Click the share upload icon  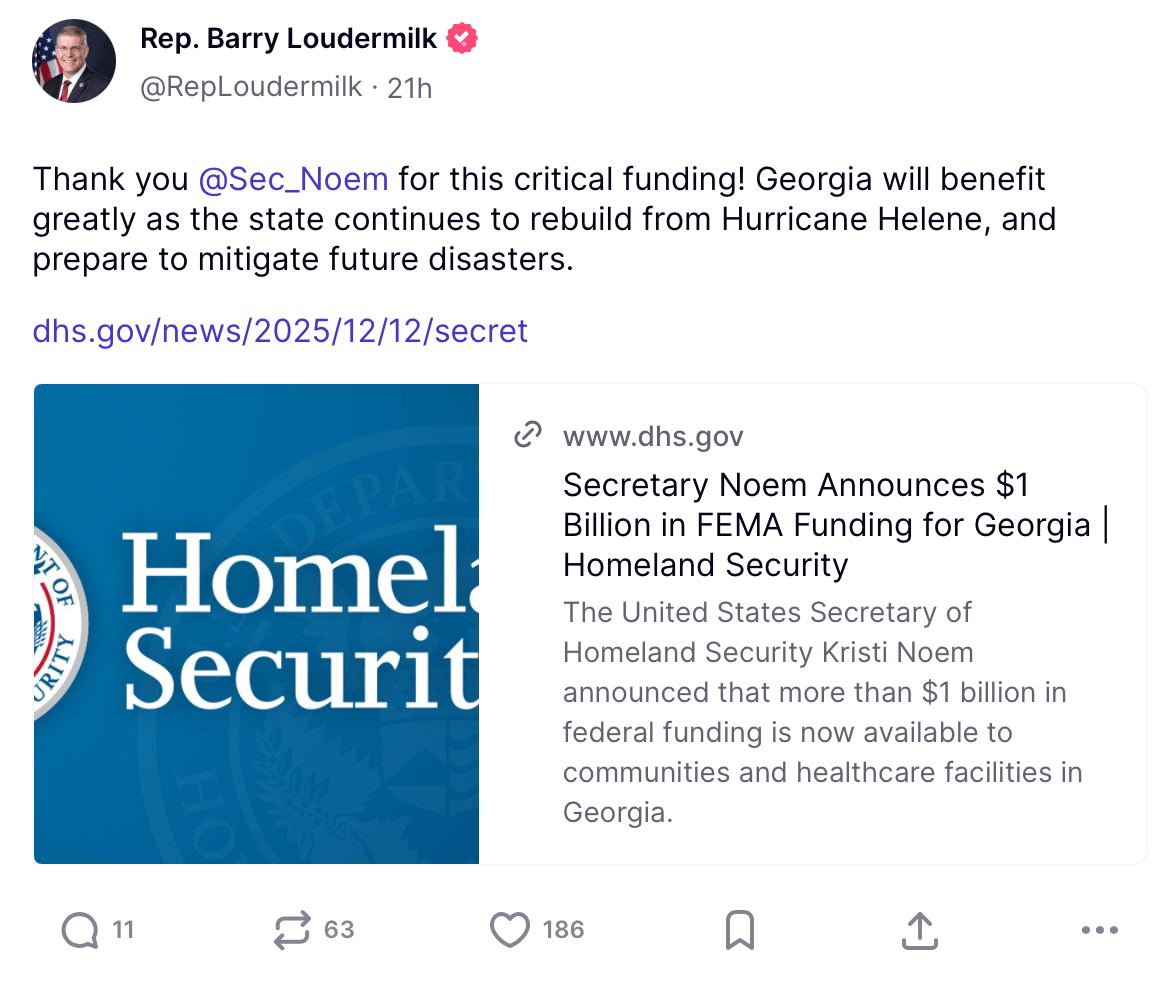point(919,931)
